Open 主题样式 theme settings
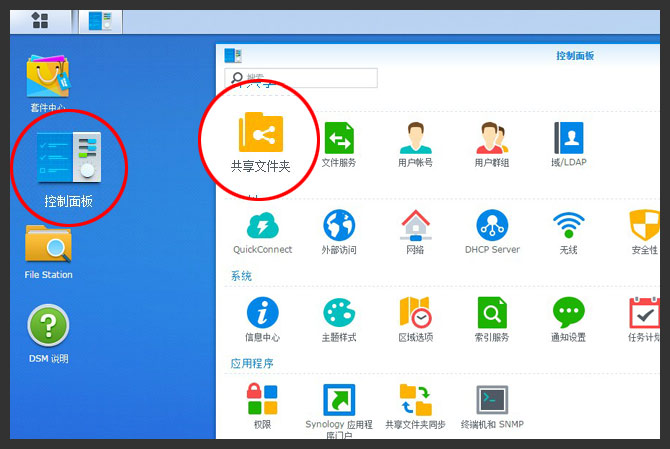This screenshot has width=670, height=449. click(x=339, y=320)
